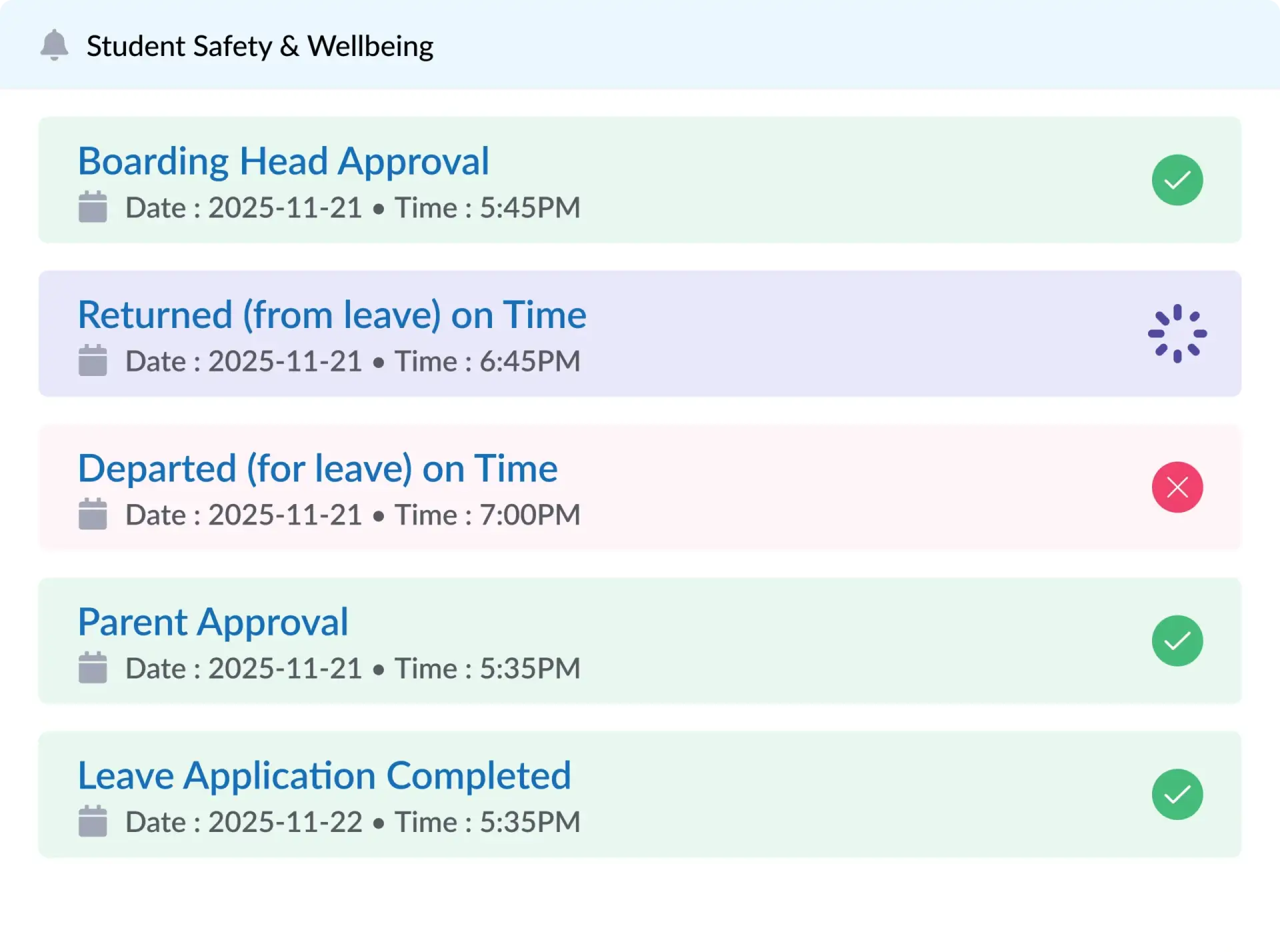Click calendar icon under Leave Application Completed
The width and height of the screenshot is (1280, 952).
(93, 821)
